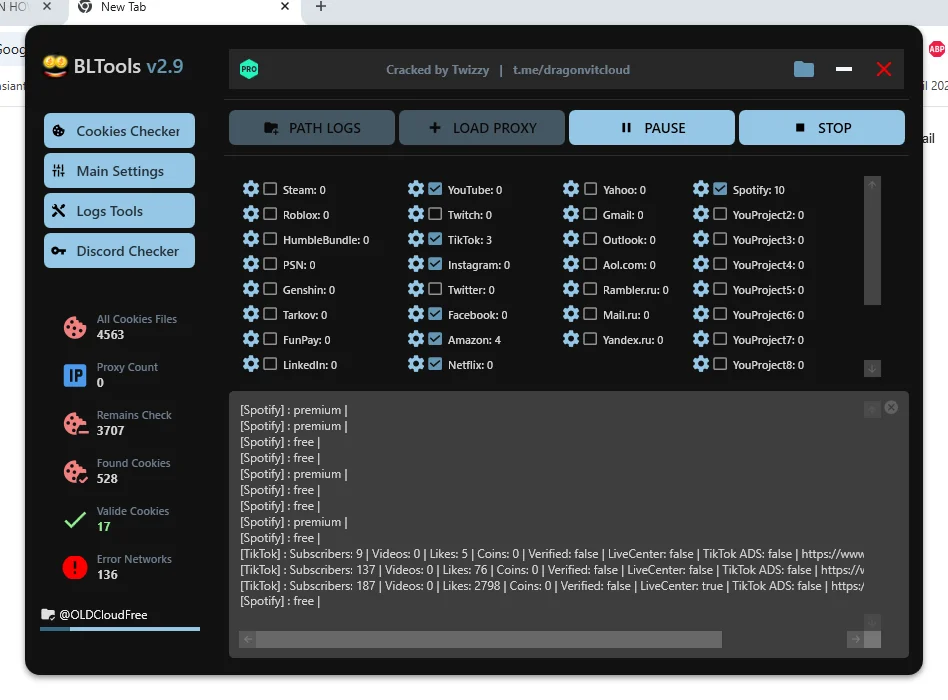Click the ABP extension icon in Chrome
Viewport: 948px width, 700px height.
tap(937, 49)
